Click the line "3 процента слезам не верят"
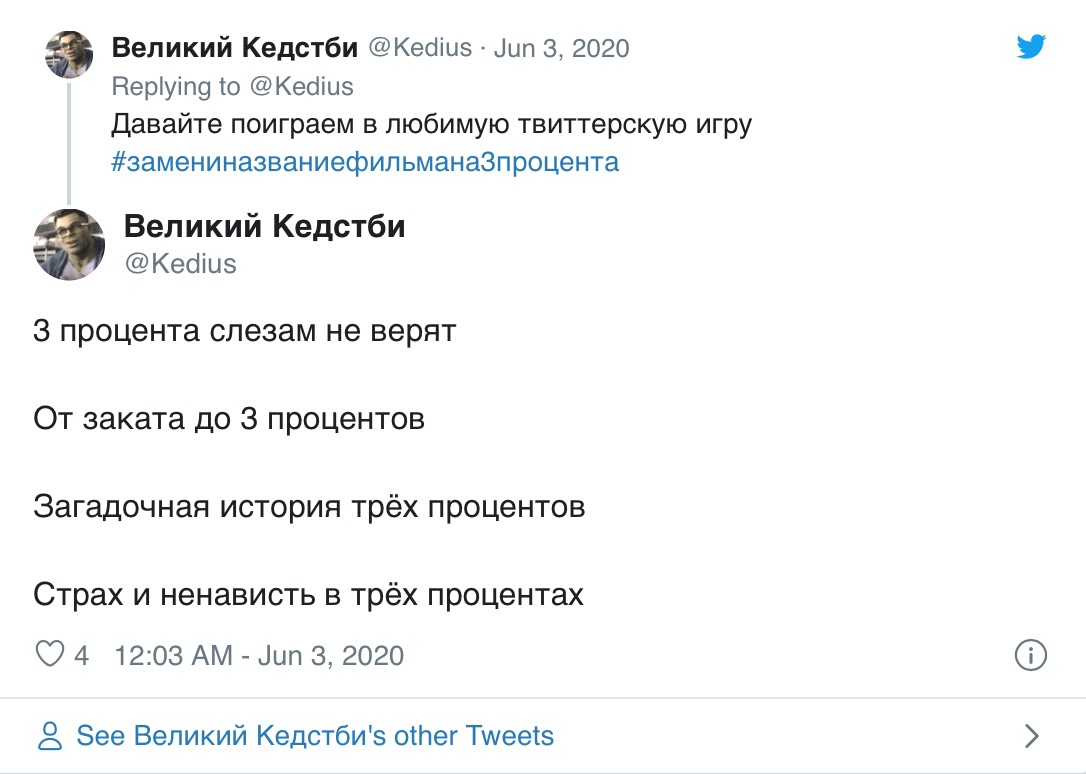The width and height of the screenshot is (1086, 774). coord(245,331)
